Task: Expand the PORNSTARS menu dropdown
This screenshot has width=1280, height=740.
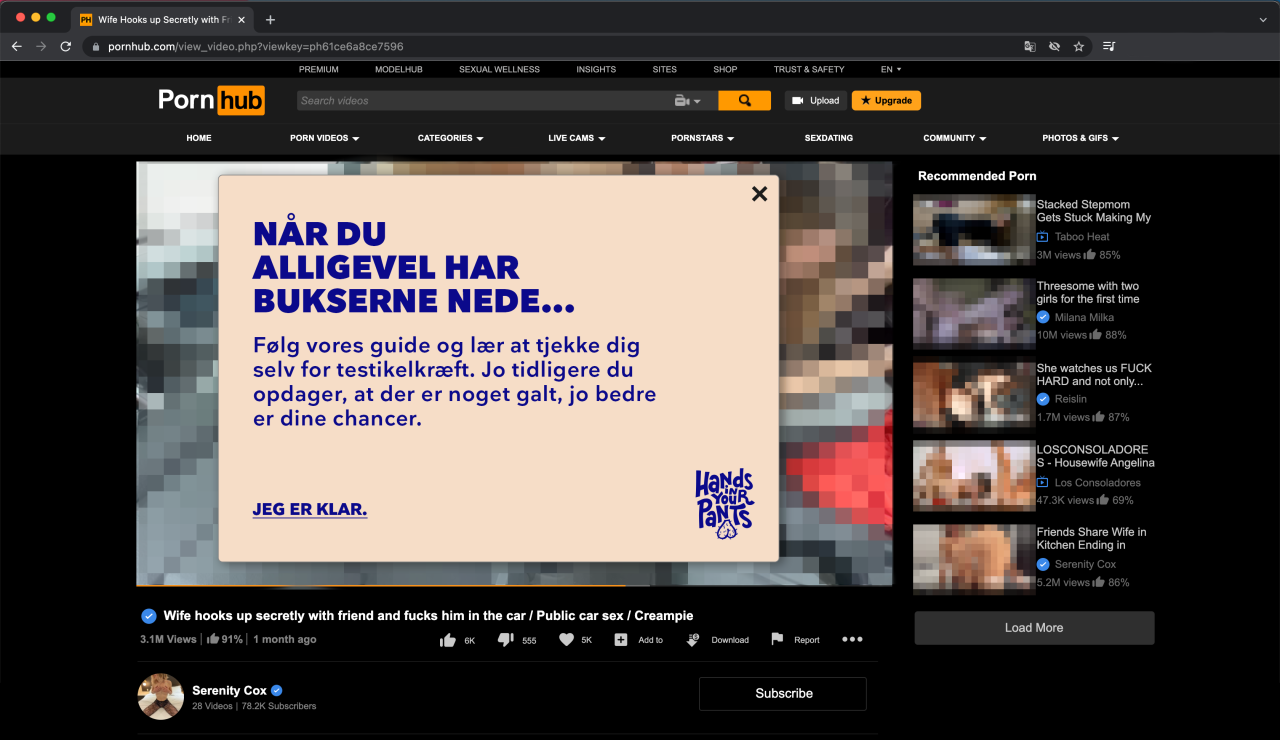Action: [x=703, y=138]
